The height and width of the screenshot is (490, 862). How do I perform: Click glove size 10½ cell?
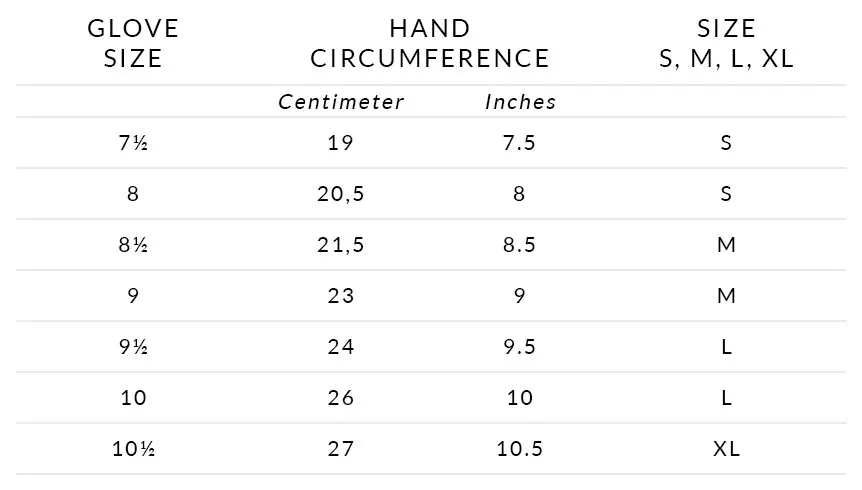134,449
